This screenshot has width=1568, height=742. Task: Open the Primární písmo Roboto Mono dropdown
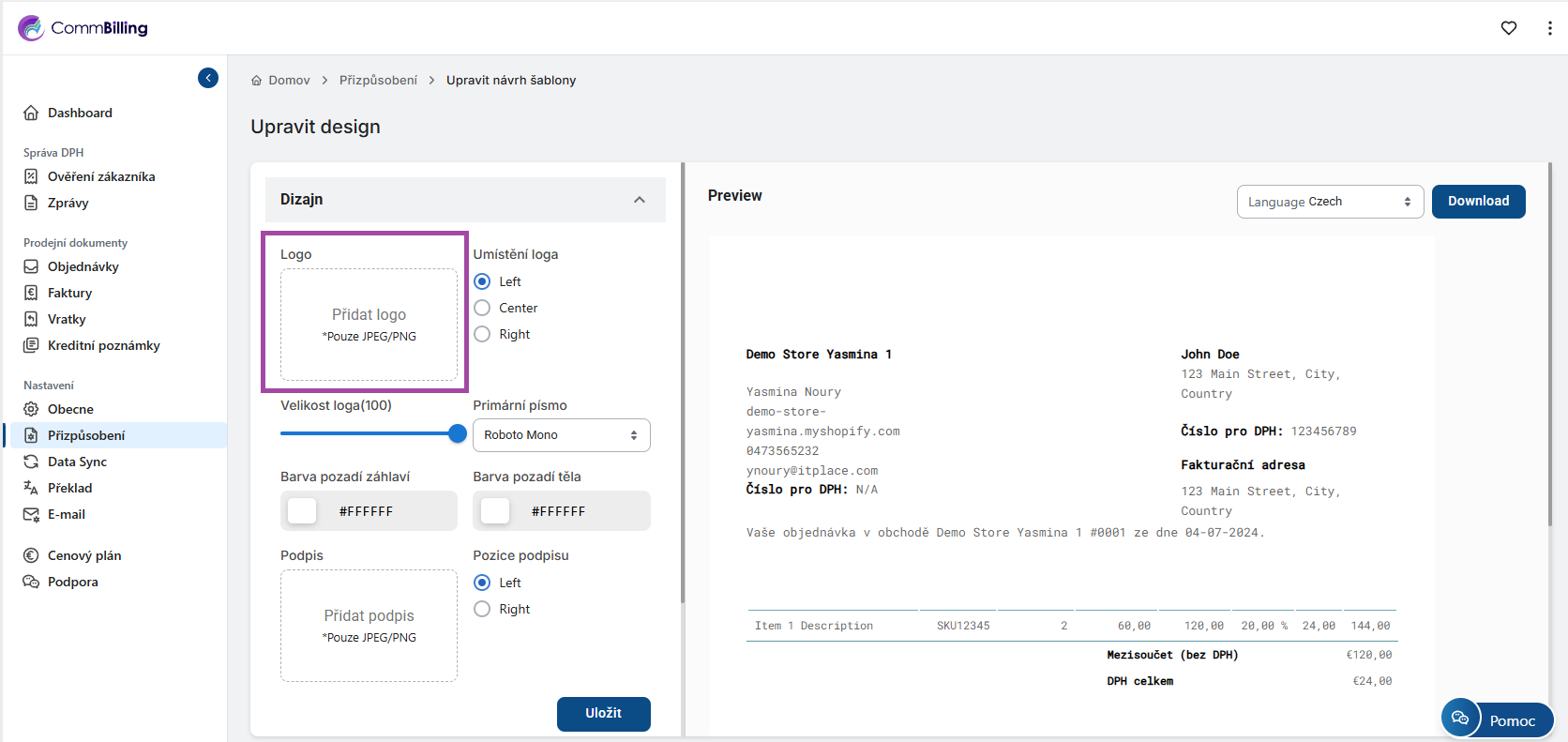(x=561, y=435)
